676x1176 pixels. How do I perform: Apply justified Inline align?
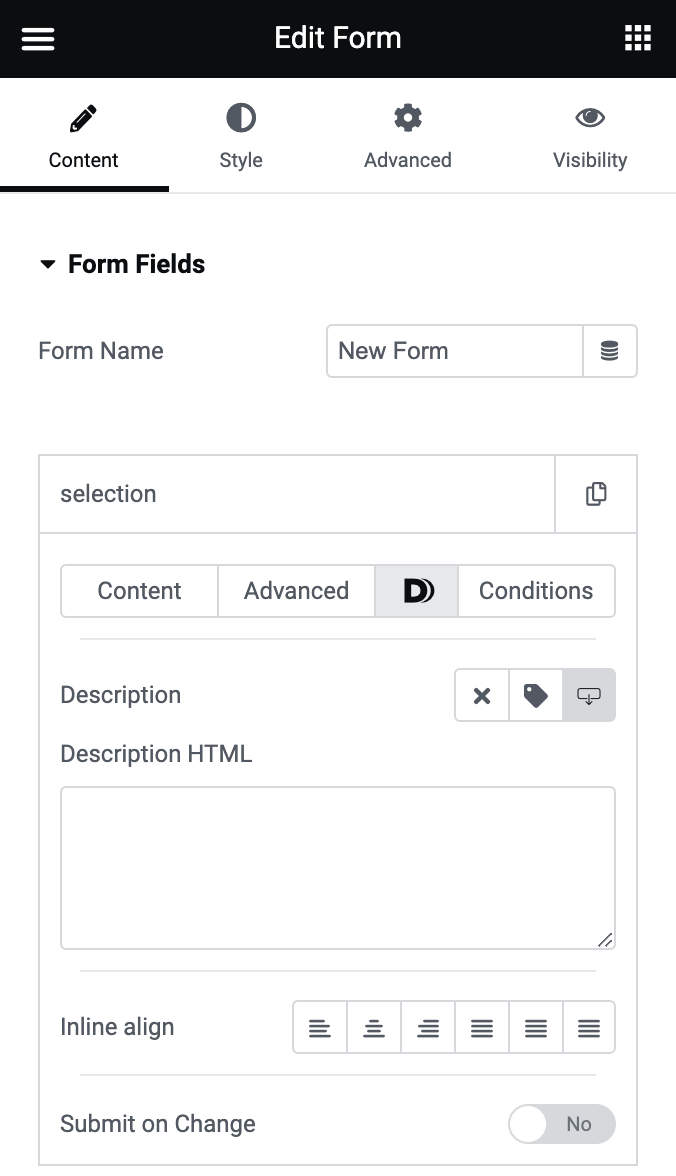click(482, 1027)
